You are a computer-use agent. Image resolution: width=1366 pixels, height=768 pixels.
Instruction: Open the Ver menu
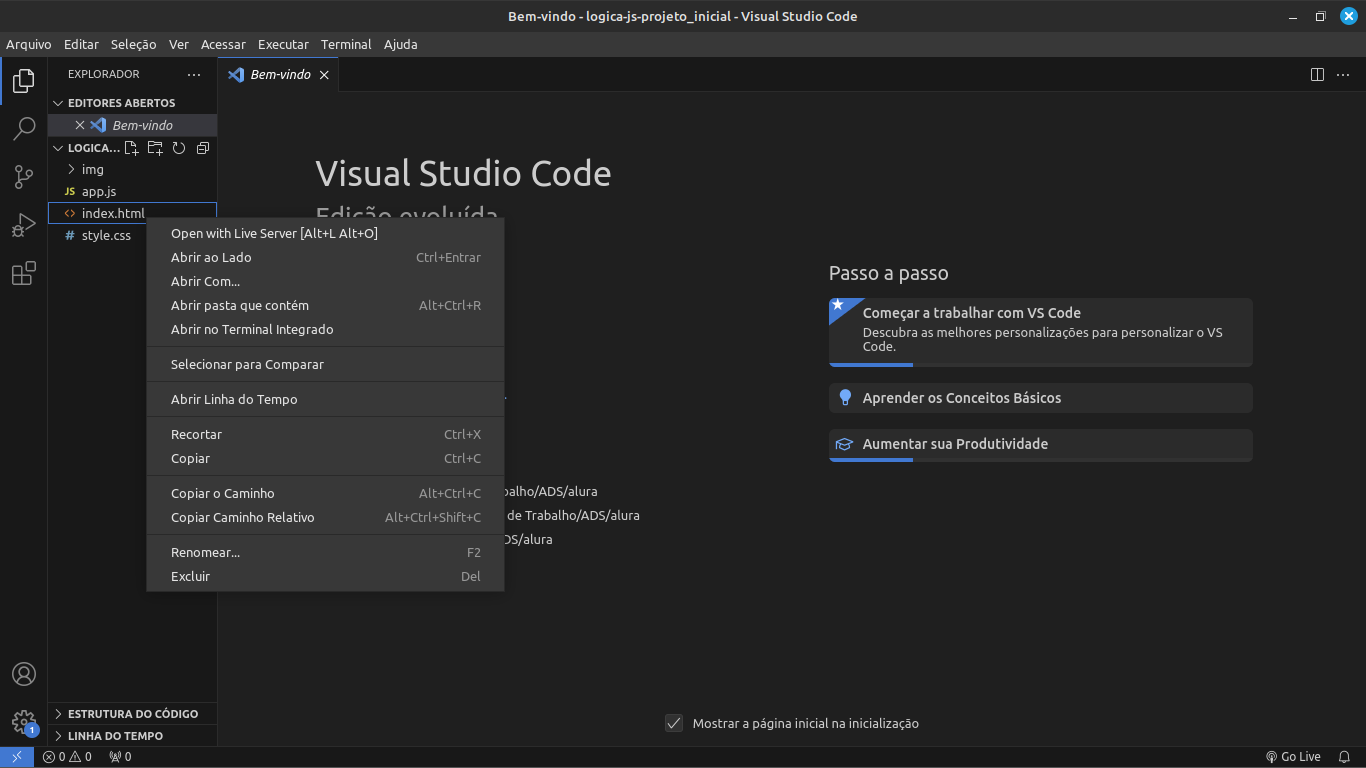tap(179, 44)
